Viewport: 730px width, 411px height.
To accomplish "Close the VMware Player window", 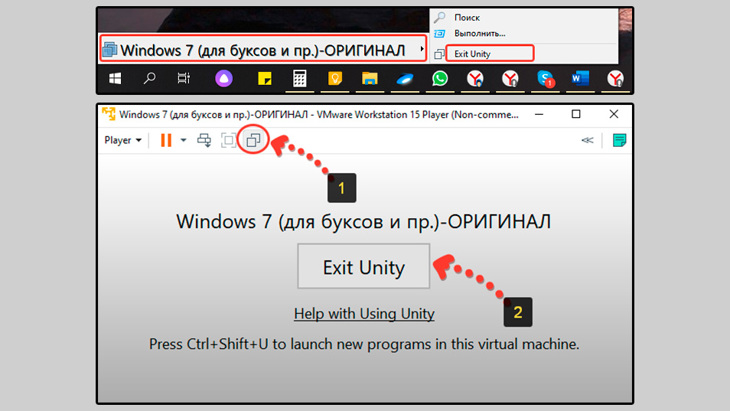I will (614, 114).
